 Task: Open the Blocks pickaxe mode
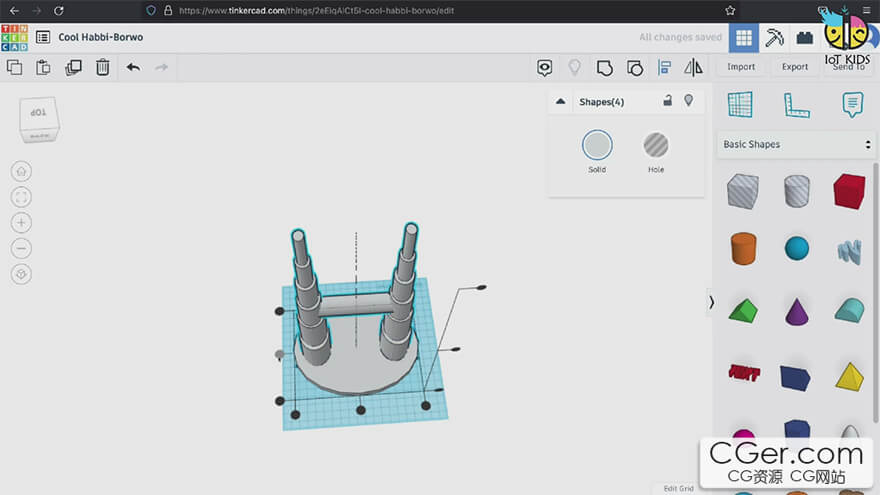[x=774, y=38]
